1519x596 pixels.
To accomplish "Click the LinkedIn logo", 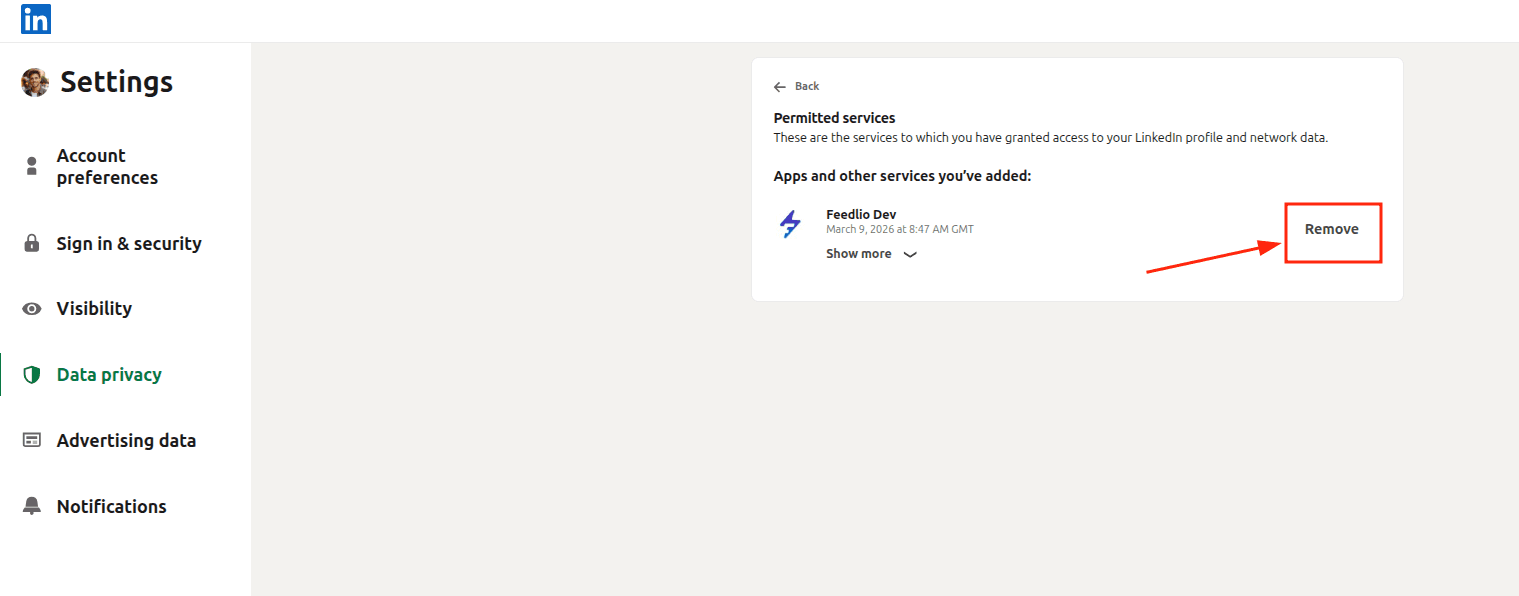I will [x=36, y=19].
